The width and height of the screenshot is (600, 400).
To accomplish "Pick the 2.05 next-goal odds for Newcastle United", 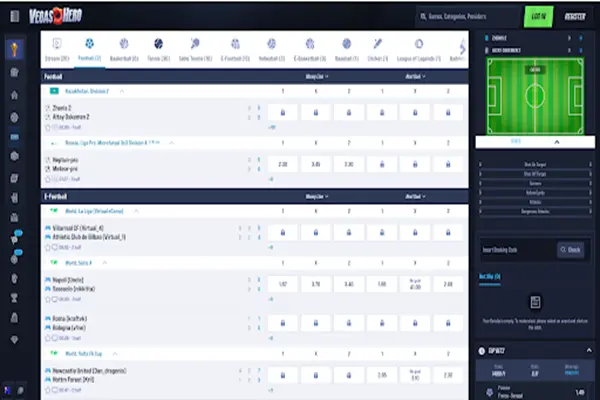I will tap(382, 375).
